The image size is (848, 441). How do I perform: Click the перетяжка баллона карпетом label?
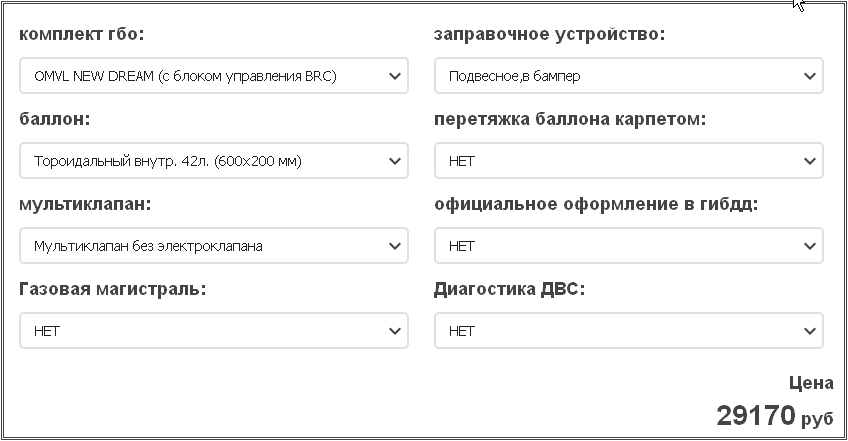coord(570,119)
